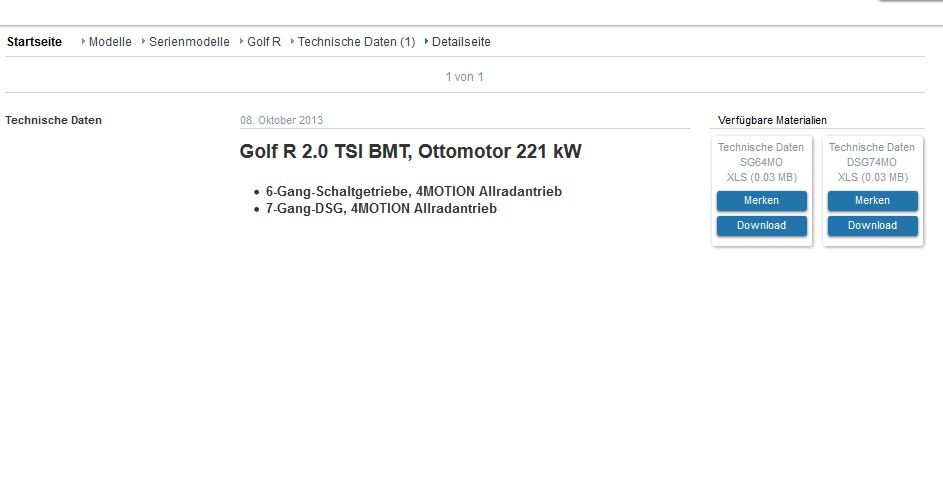Click the 7-Gang-DSG list entry
Image resolution: width=943 pixels, height=494 pixels.
[x=381, y=209]
